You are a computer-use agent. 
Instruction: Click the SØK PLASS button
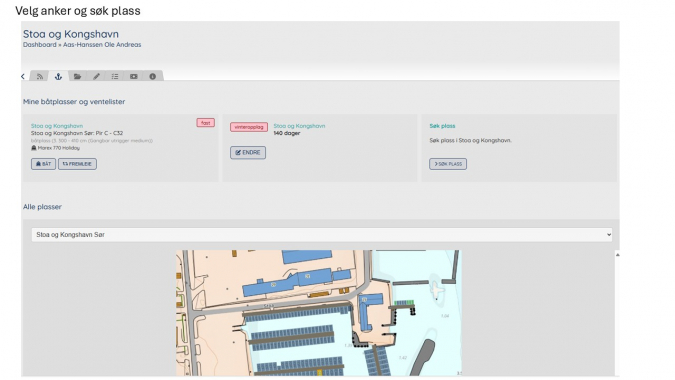[448, 164]
